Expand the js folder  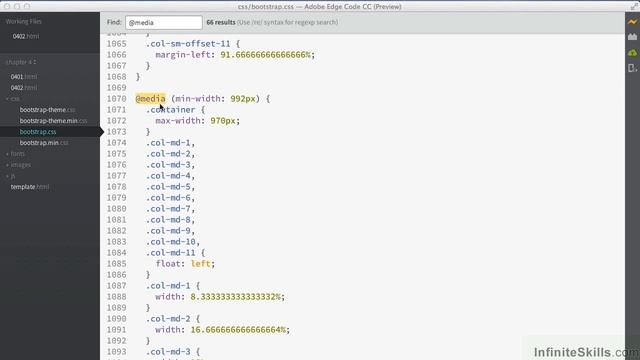[11, 176]
